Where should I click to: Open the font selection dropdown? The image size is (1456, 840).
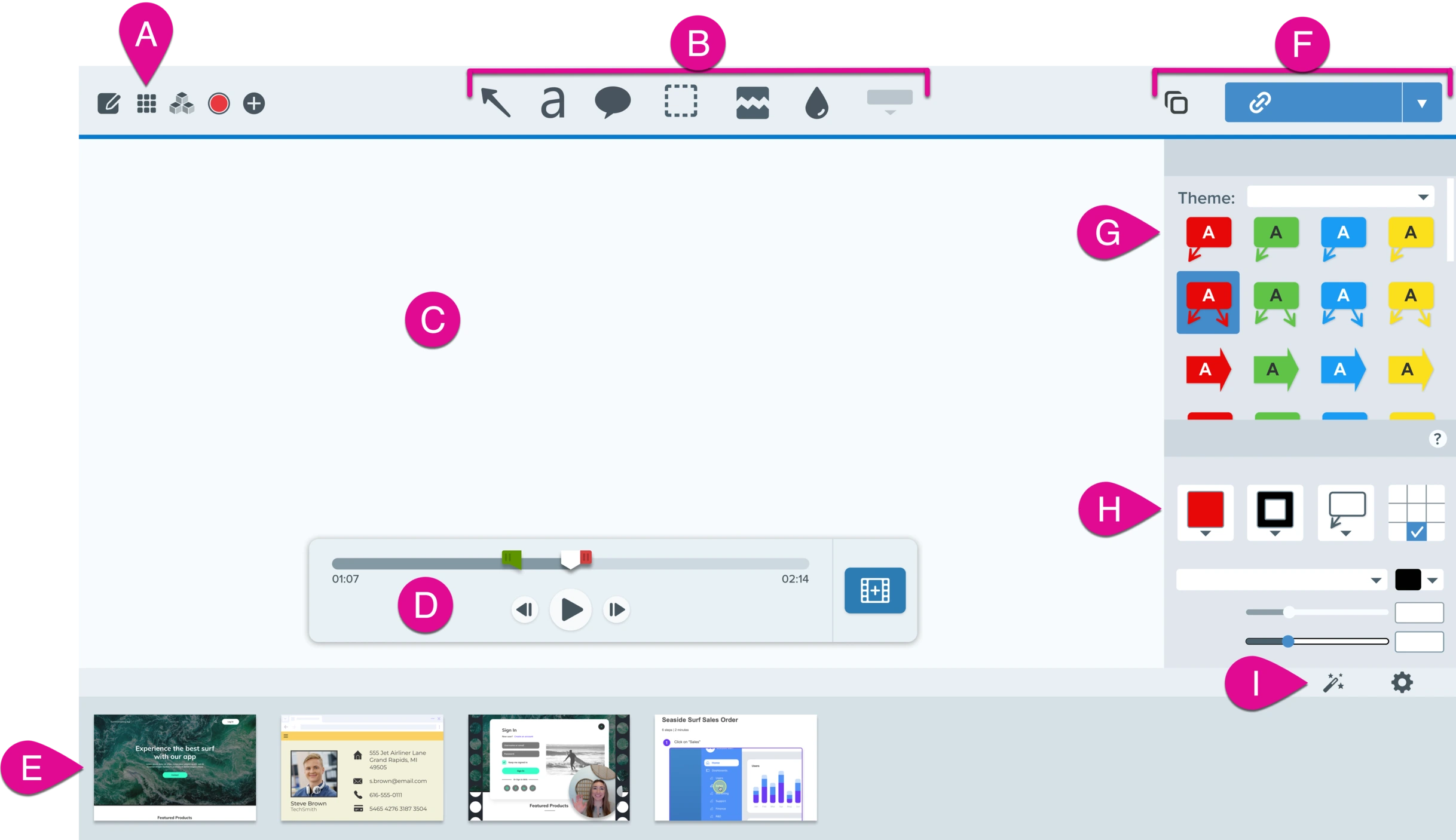click(x=1281, y=579)
